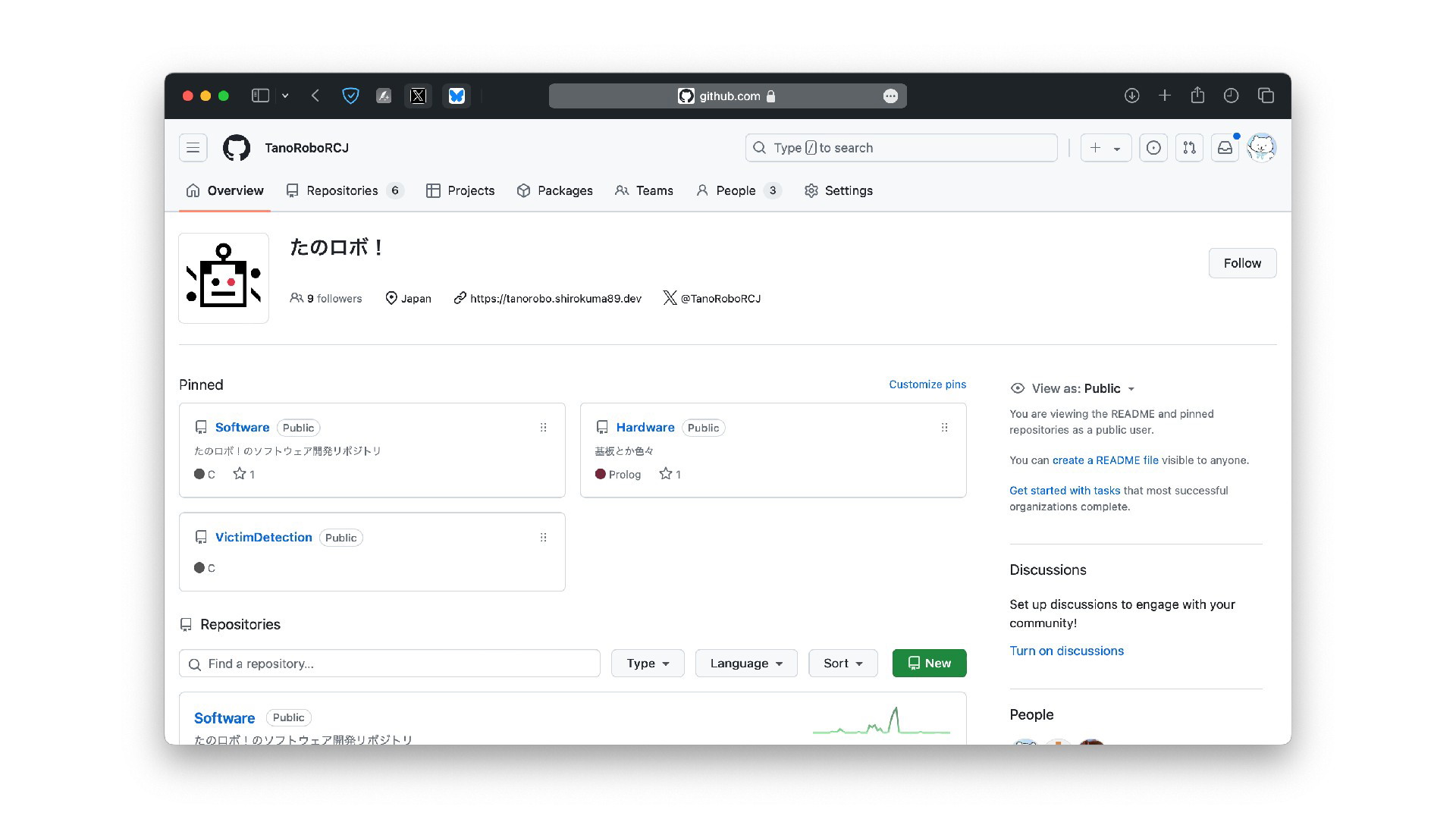Click the star count on Hardware pin

click(x=670, y=474)
